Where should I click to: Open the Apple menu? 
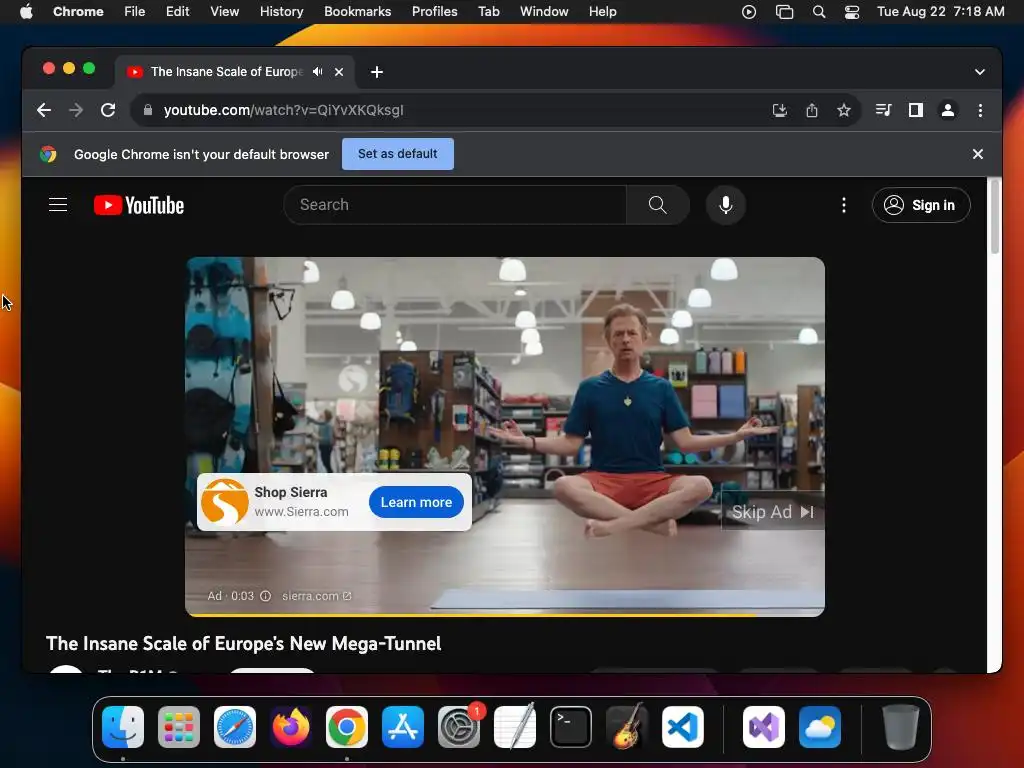26,12
